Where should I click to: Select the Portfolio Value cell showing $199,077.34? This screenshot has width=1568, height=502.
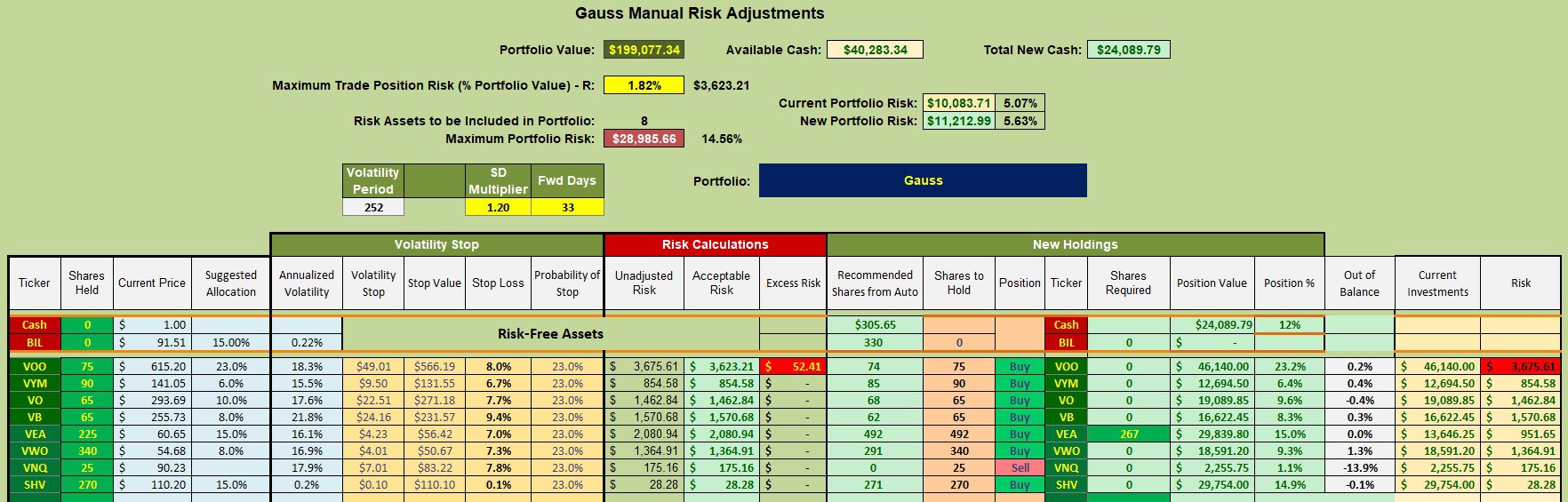(644, 50)
